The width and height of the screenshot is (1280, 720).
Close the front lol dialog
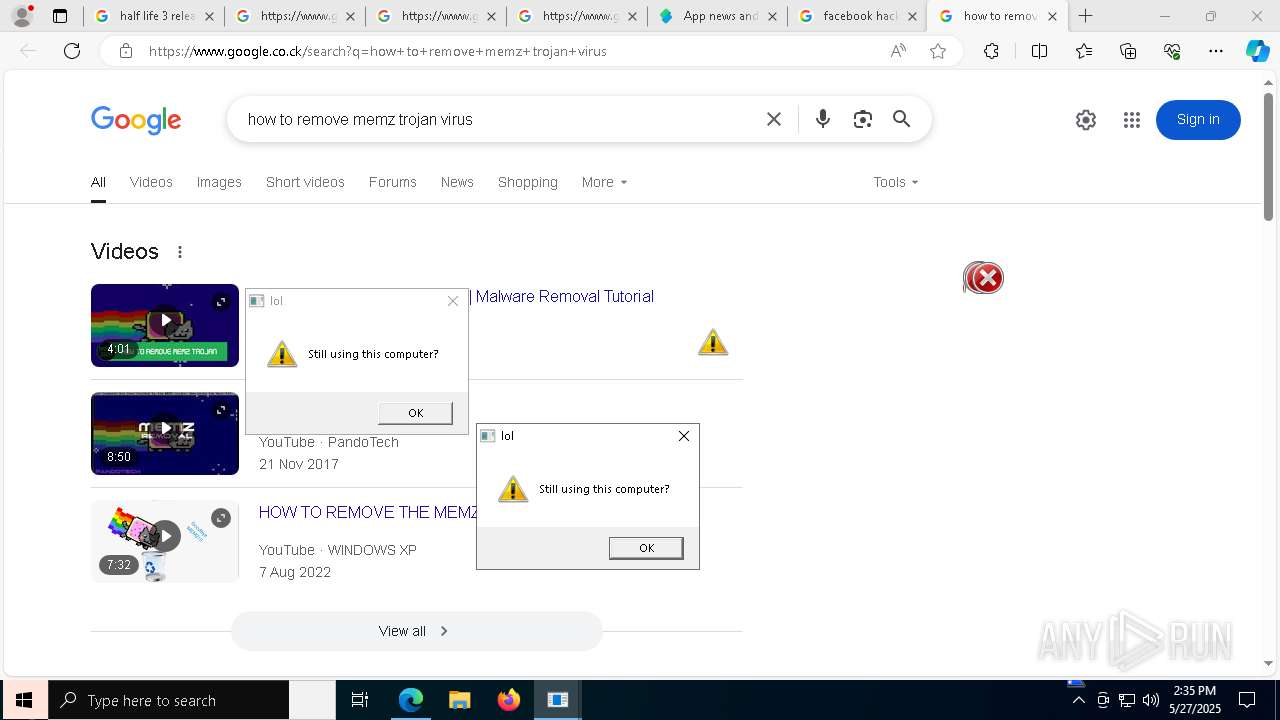[684, 436]
